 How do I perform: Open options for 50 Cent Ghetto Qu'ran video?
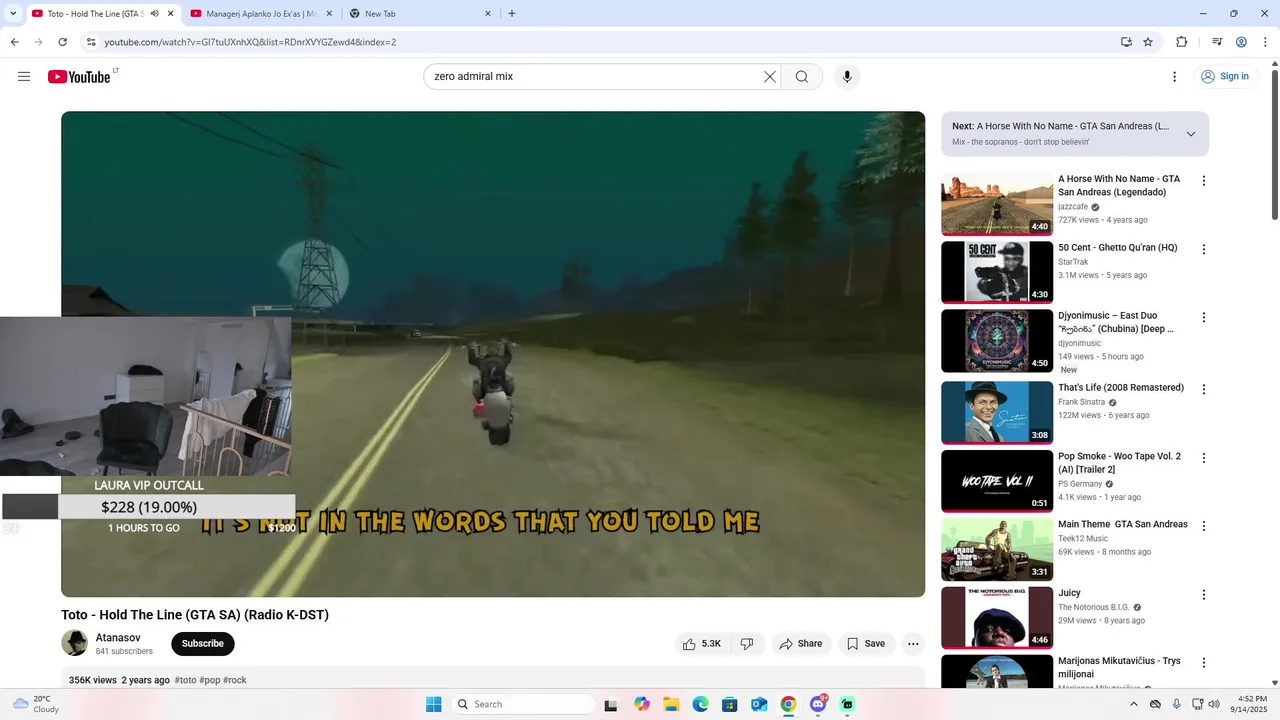click(1204, 249)
